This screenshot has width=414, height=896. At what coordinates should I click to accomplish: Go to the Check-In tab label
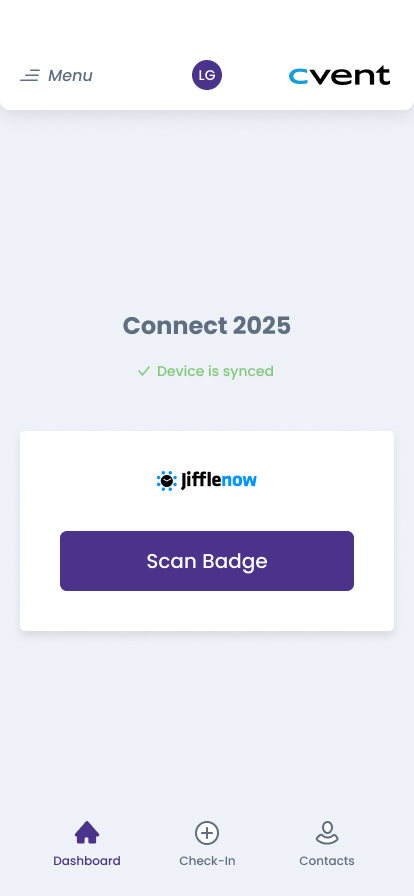pyautogui.click(x=207, y=861)
